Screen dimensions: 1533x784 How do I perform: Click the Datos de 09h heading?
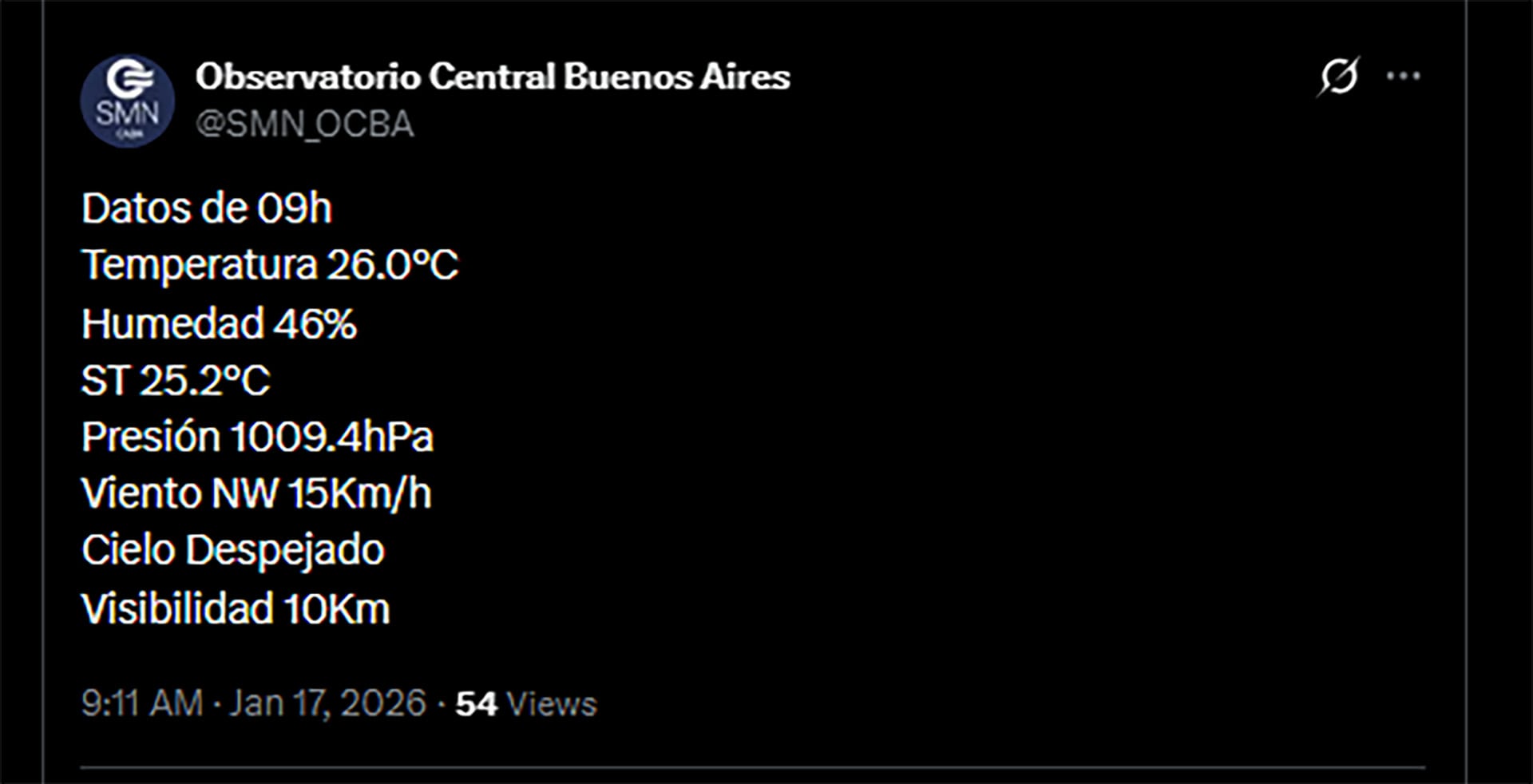click(208, 207)
